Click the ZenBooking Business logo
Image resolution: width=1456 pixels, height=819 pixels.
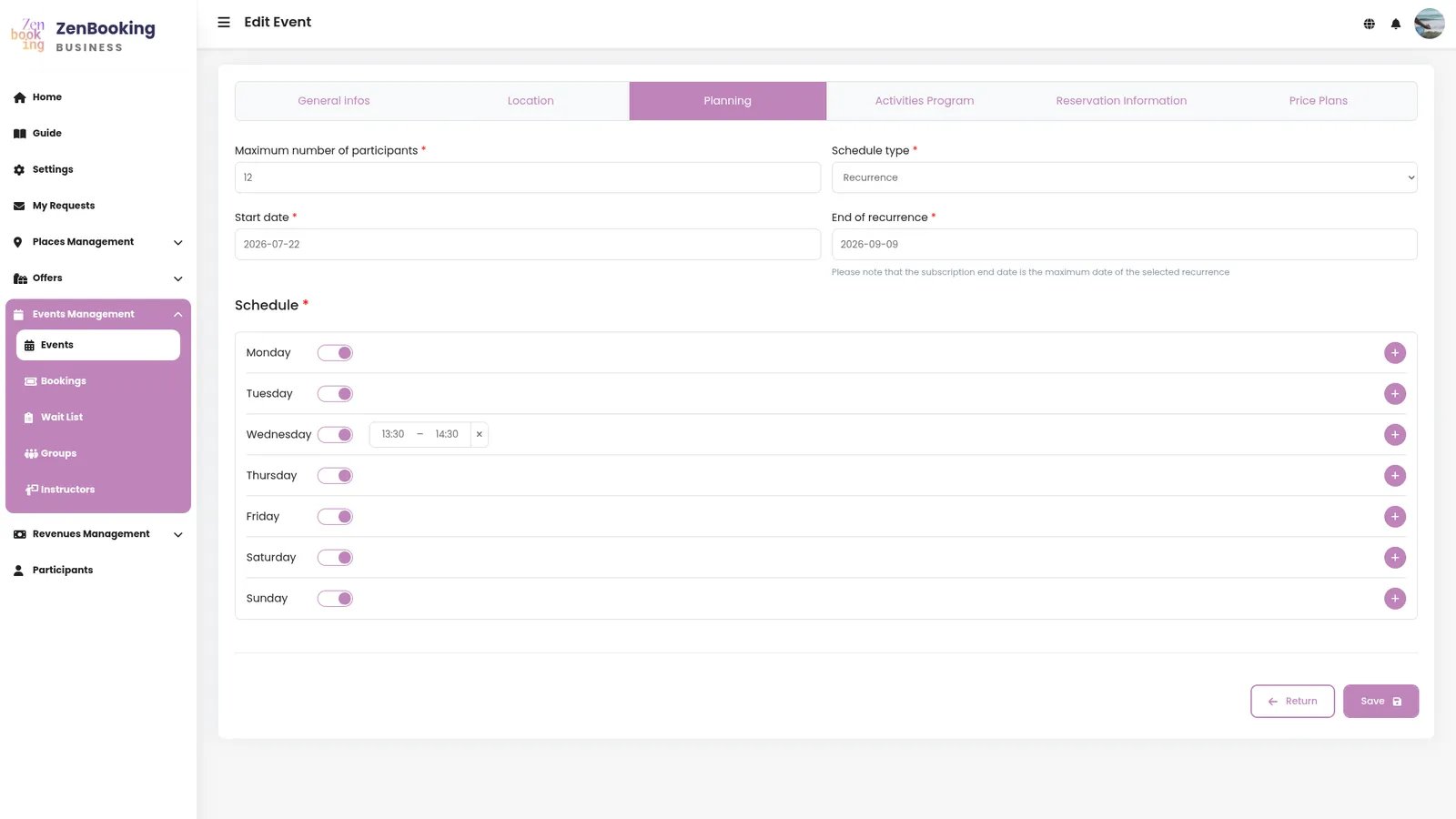pos(83,35)
